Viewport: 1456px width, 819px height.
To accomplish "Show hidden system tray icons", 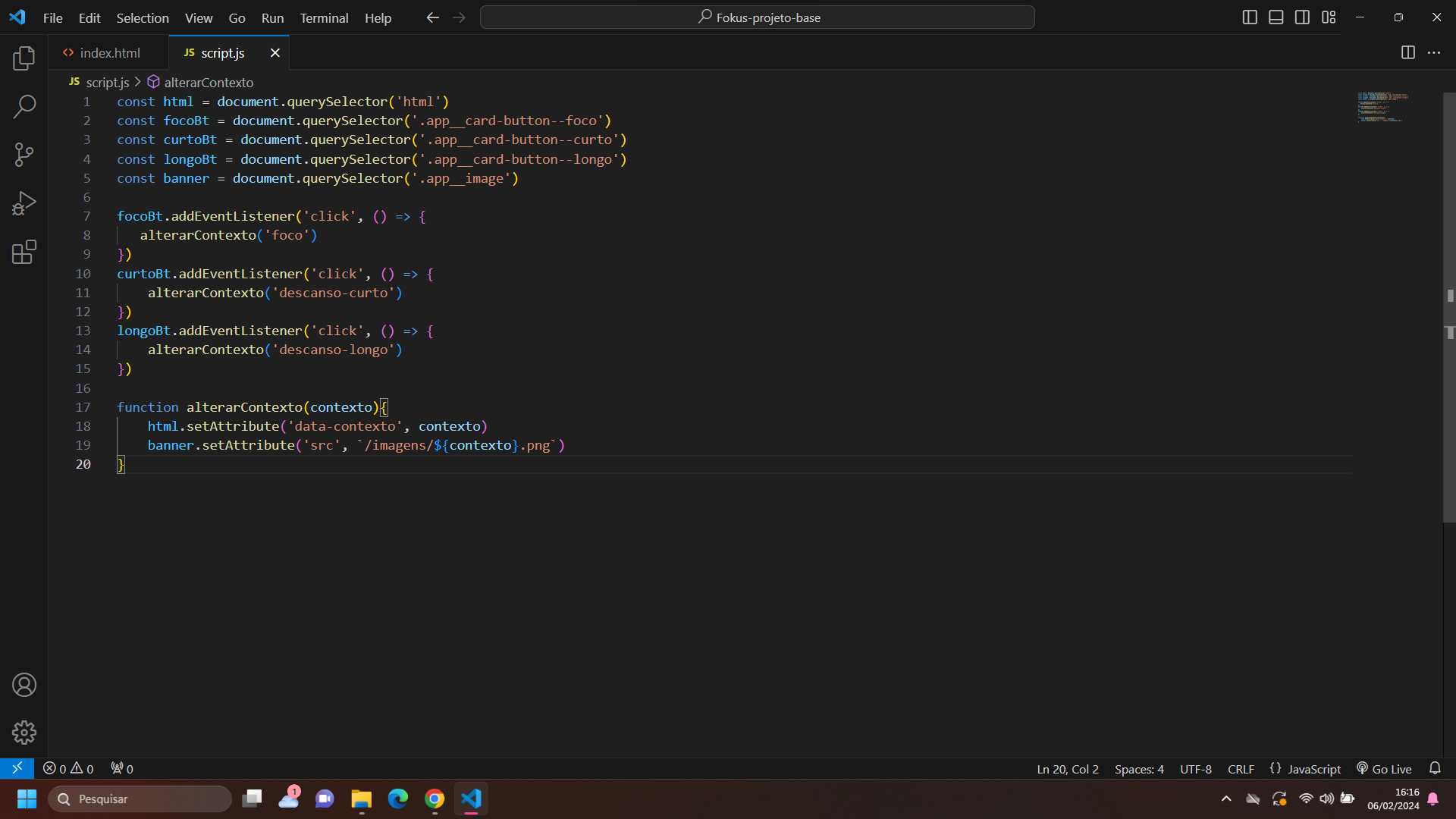I will 1226,799.
